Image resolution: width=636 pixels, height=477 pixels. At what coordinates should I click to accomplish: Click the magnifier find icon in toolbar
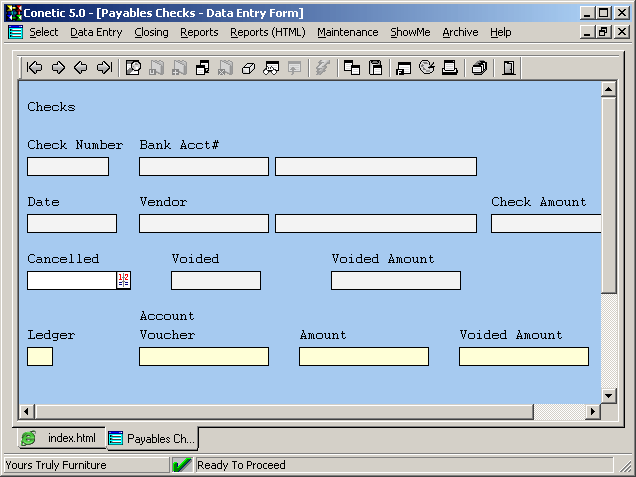click(x=133, y=68)
